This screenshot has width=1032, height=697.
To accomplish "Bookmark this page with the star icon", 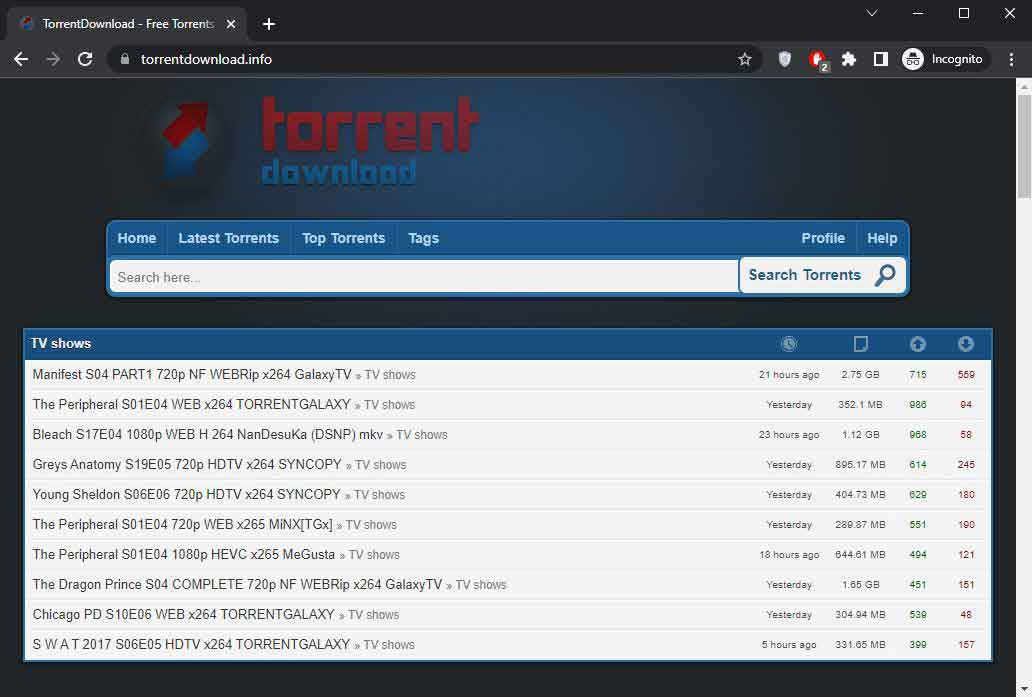I will click(x=744, y=59).
